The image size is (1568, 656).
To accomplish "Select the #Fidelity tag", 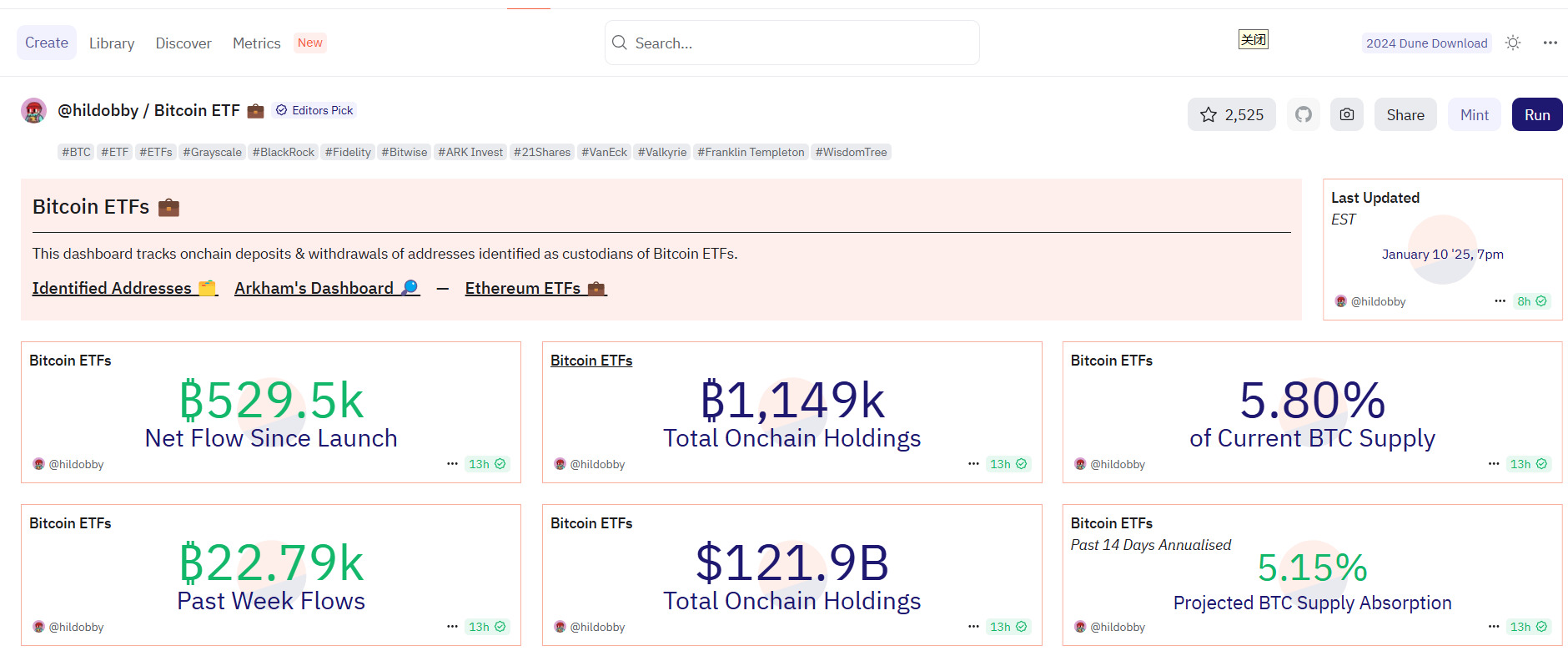I will point(348,152).
